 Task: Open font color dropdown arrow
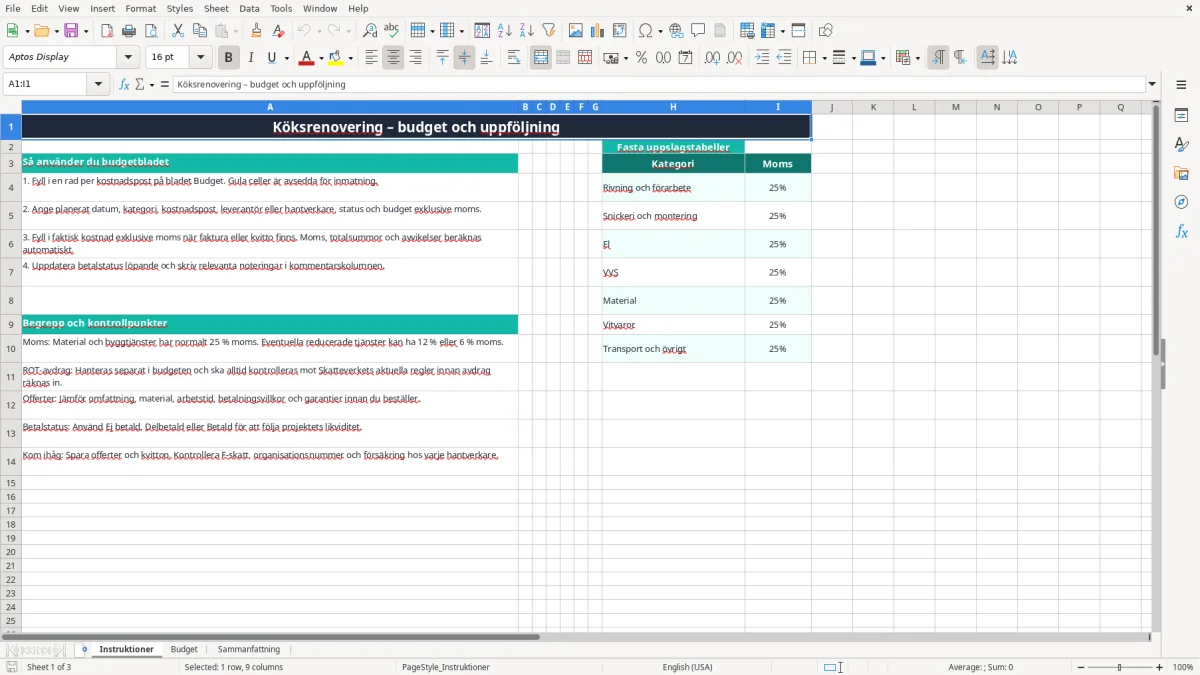[x=321, y=58]
